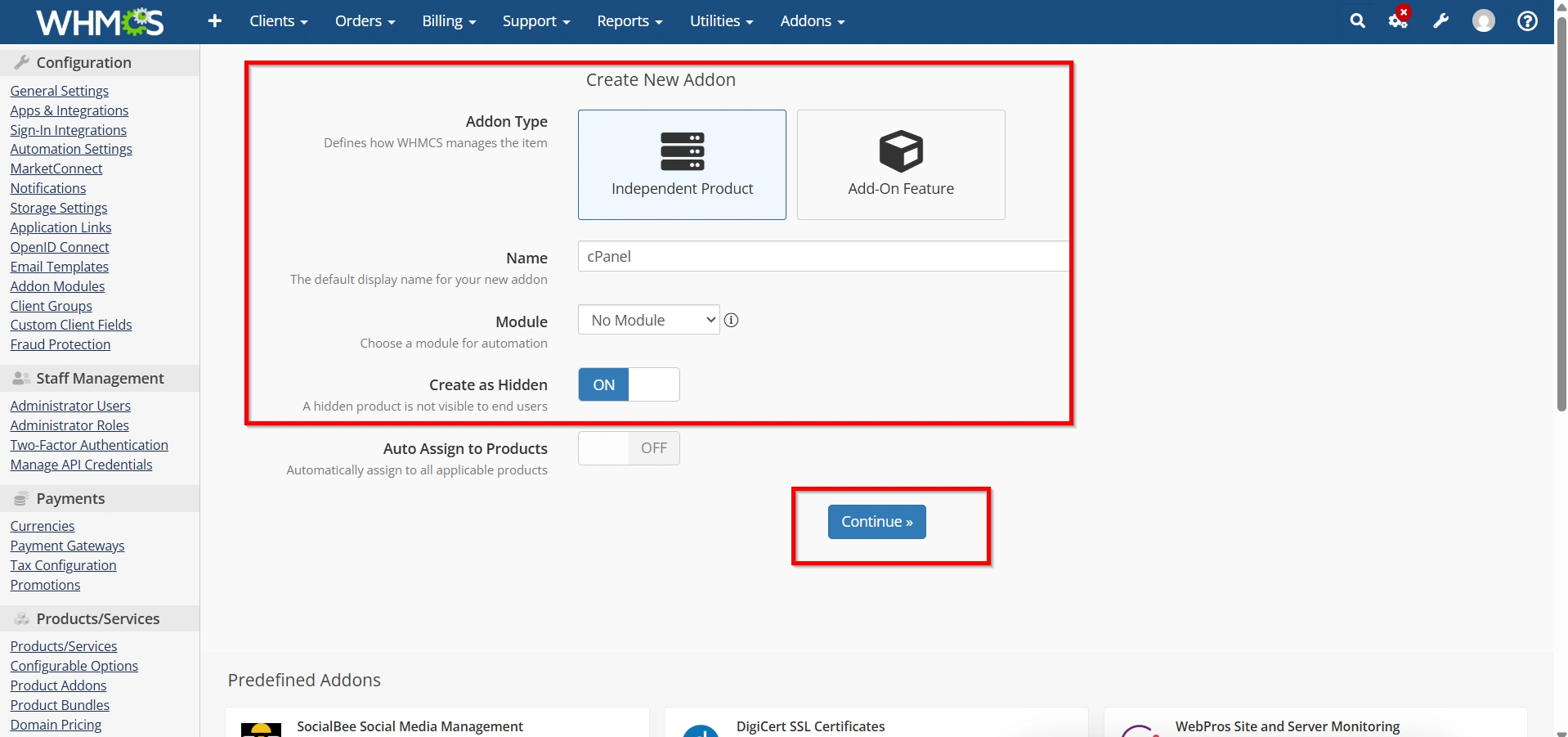Open Tax Configuration link
This screenshot has height=737, width=1568.
(64, 565)
